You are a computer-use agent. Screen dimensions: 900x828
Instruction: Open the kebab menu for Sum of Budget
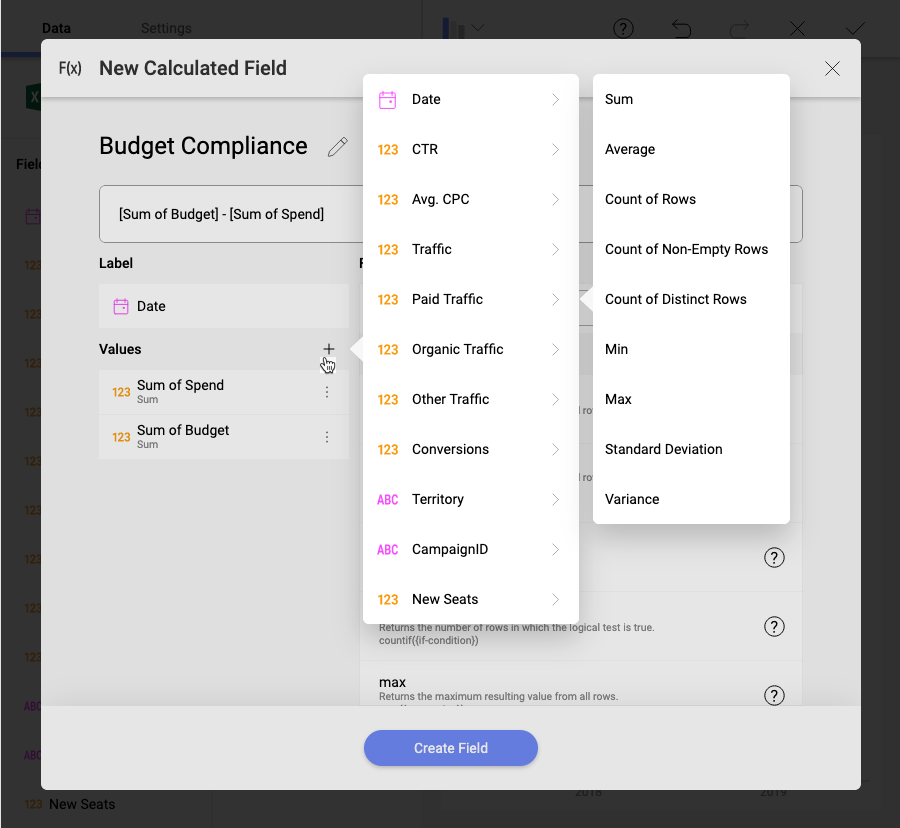pyautogui.click(x=327, y=437)
